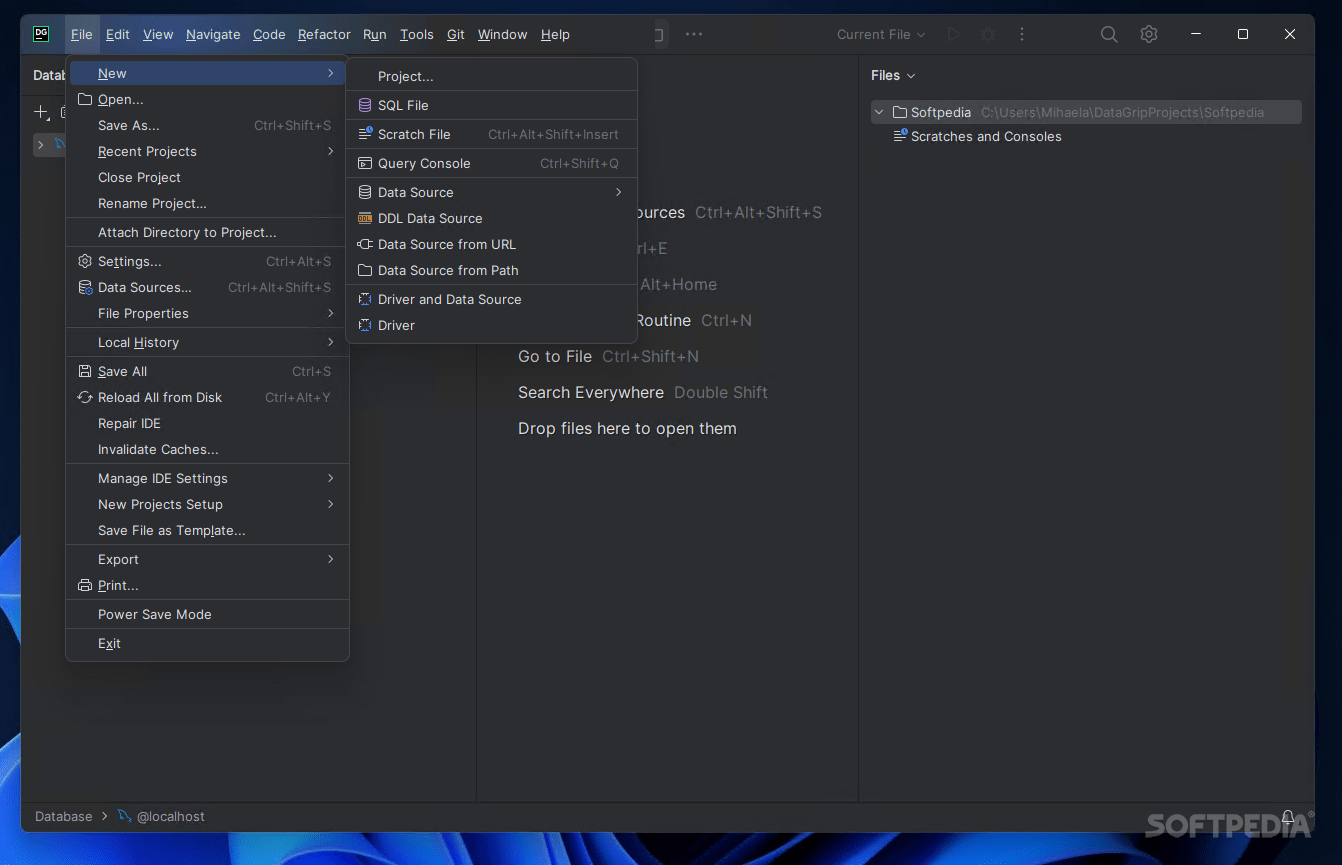Image resolution: width=1342 pixels, height=865 pixels.
Task: Click the Scratch File icon in the submenu
Action: [365, 134]
